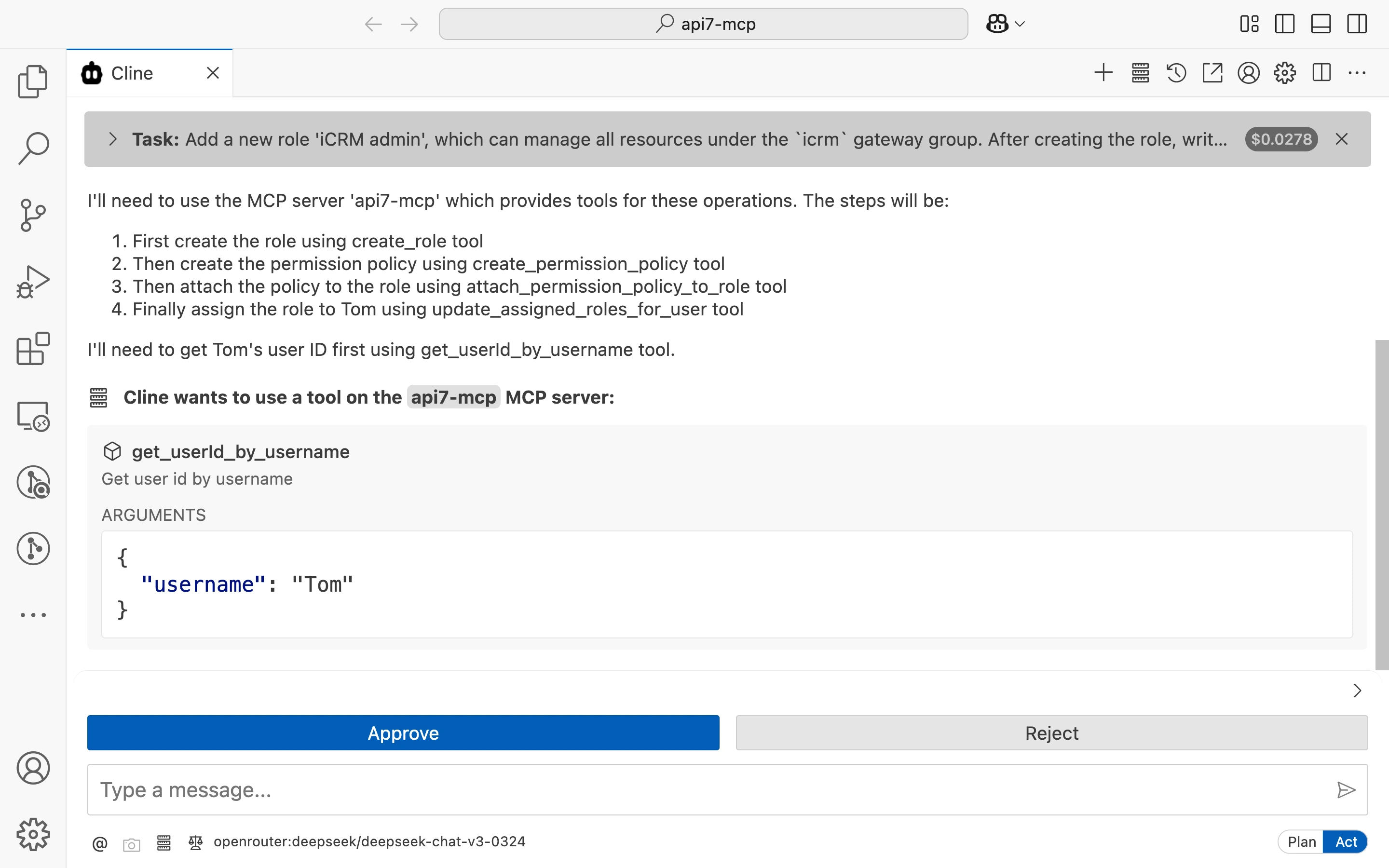Open the Search view in activity bar
Screen dimensions: 1389x868
33,148
